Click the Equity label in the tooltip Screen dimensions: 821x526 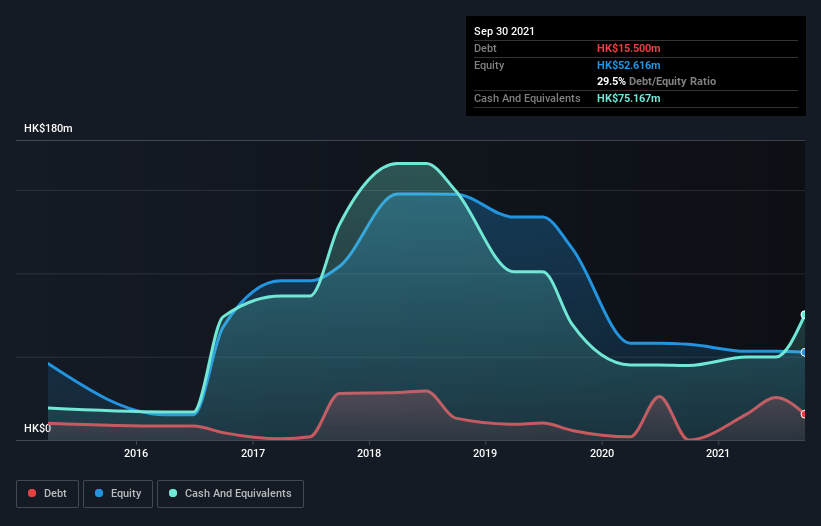[489, 65]
